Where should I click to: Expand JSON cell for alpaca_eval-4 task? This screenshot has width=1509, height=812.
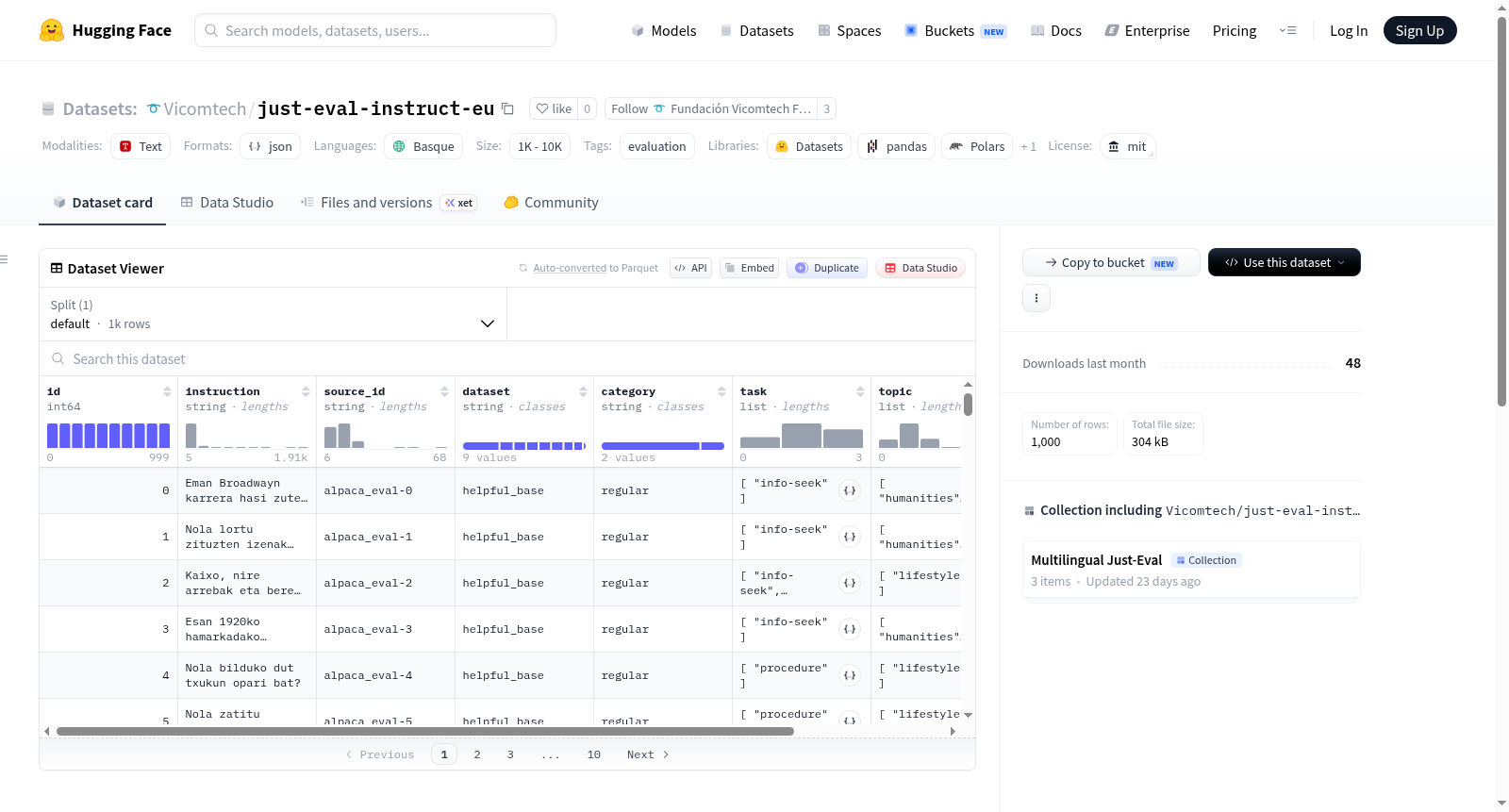[x=850, y=675]
